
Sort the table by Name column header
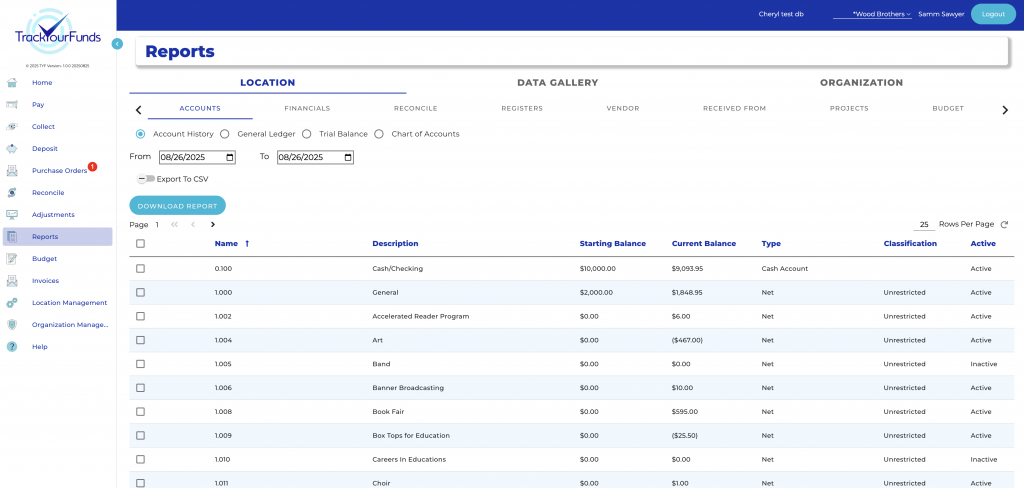tap(226, 244)
